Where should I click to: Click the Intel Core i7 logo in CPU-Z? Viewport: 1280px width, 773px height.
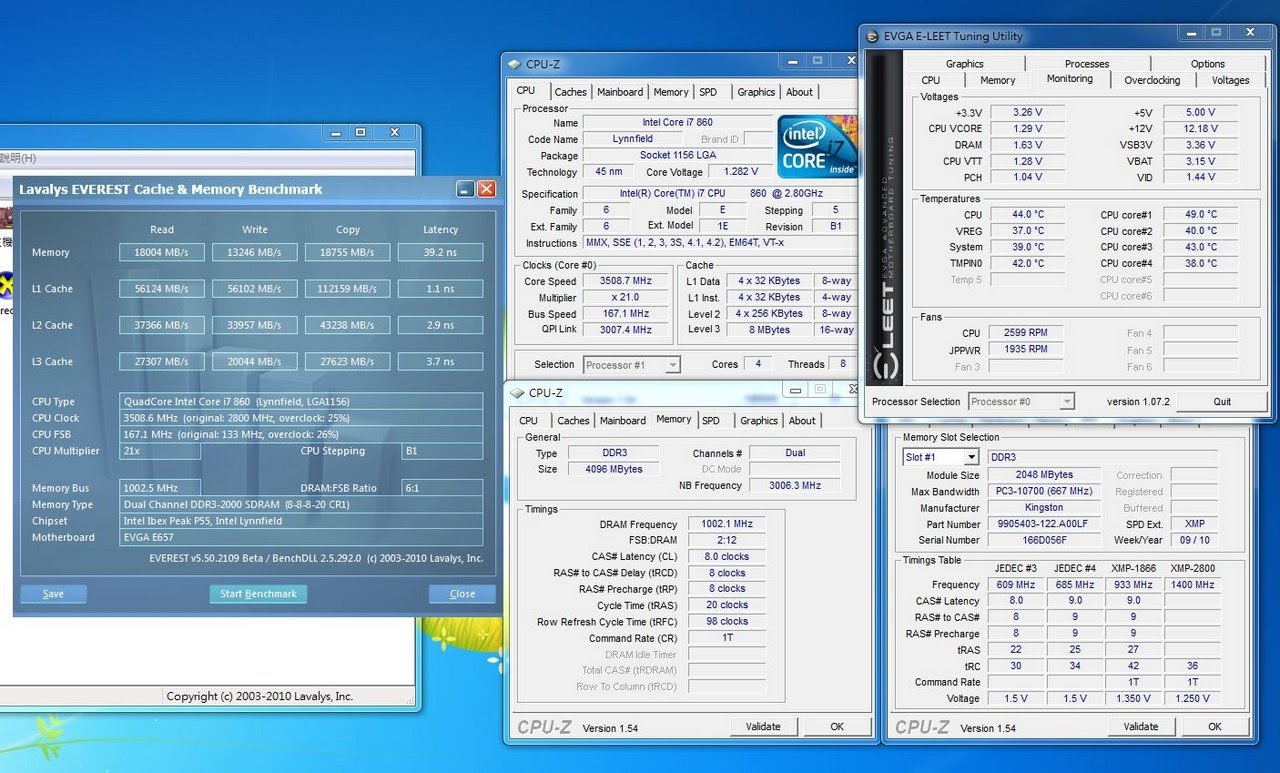817,148
